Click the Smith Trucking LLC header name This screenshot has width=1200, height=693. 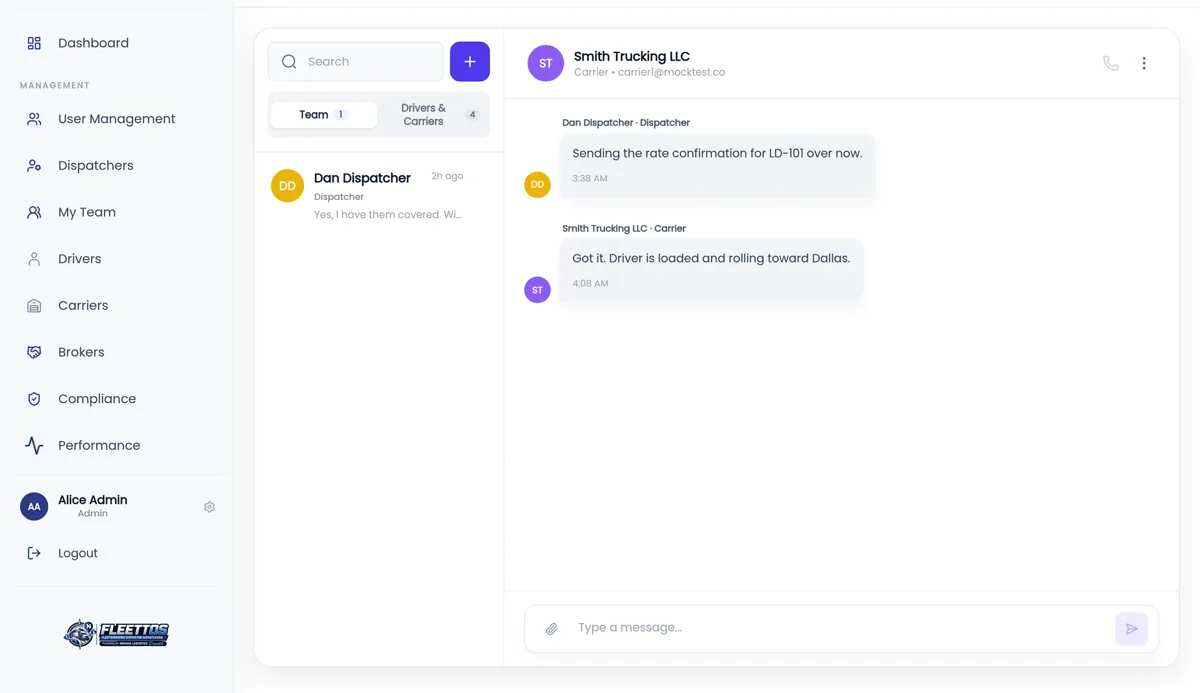(632, 56)
